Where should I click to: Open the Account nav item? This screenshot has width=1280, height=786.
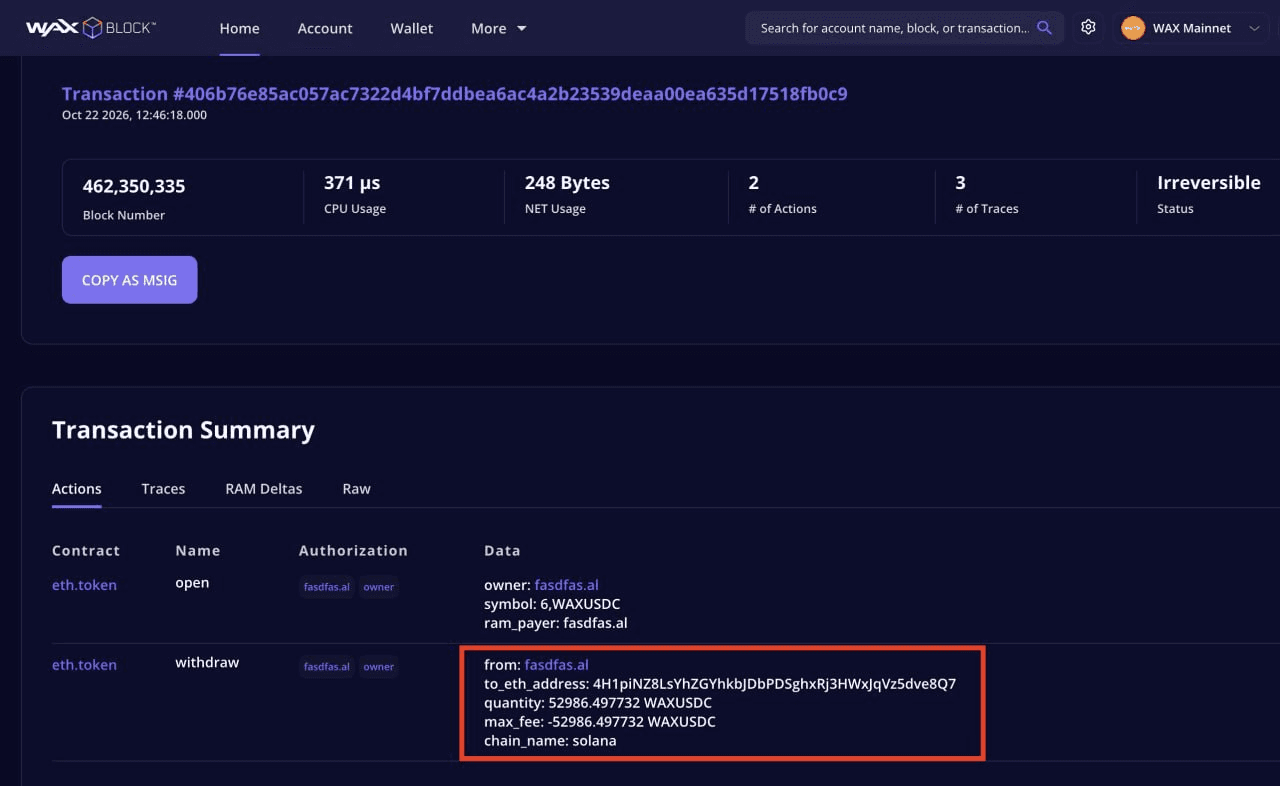tap(325, 28)
